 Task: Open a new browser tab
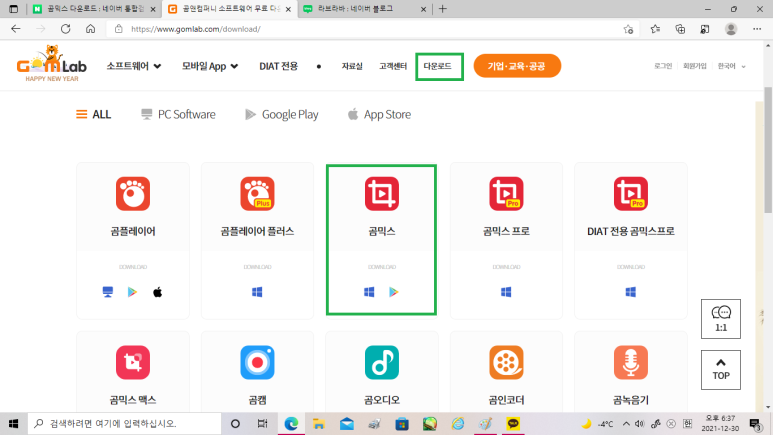tap(443, 9)
